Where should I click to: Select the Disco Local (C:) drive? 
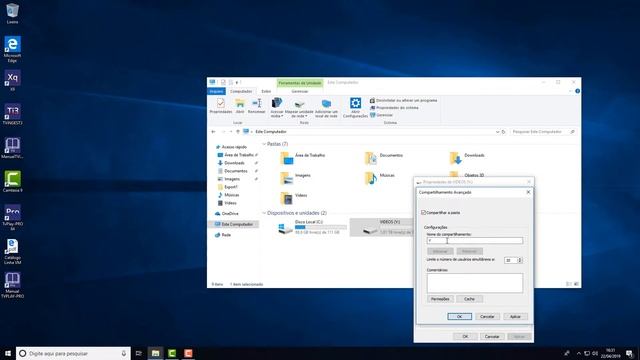pyautogui.click(x=312, y=227)
